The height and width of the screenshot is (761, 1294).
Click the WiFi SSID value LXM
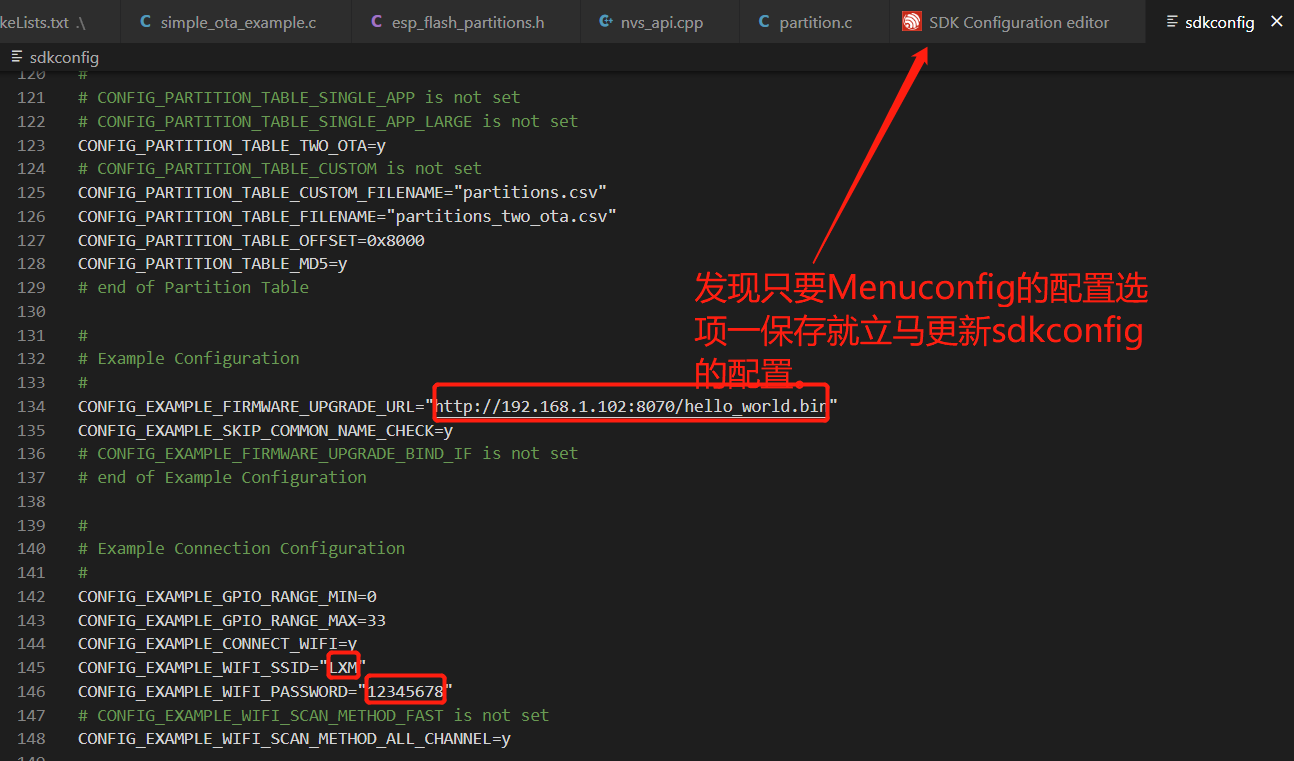point(343,667)
